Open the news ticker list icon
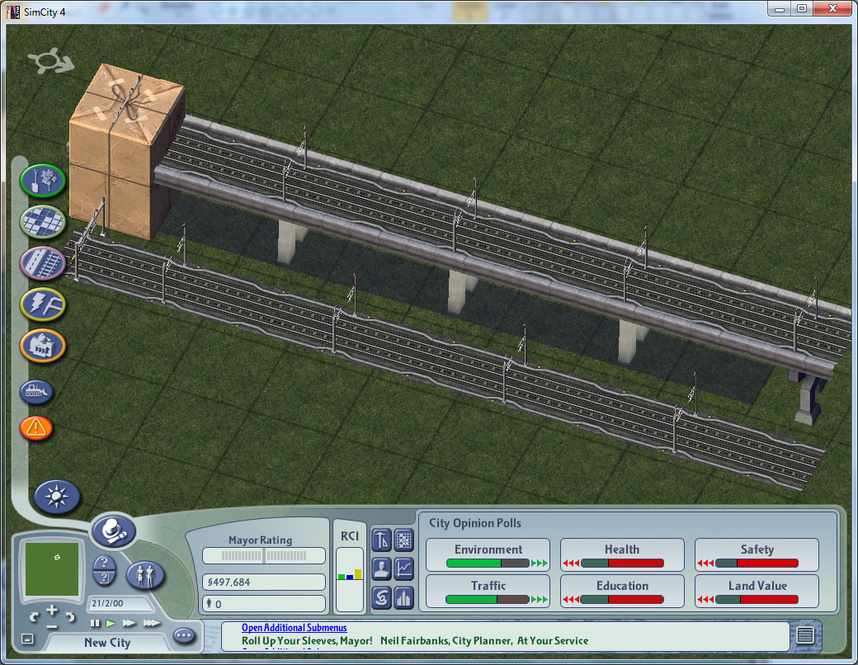The width and height of the screenshot is (858, 665). [805, 635]
